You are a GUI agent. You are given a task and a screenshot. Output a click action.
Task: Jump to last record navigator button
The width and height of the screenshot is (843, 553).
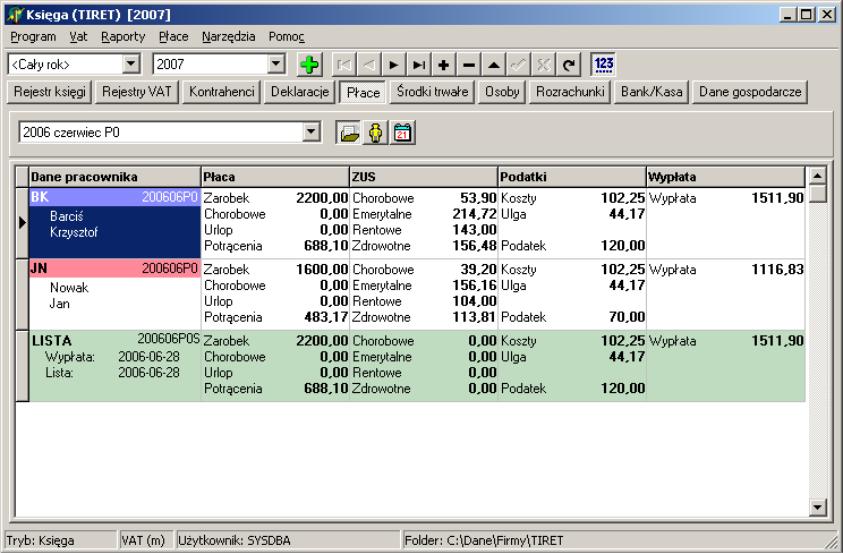419,65
